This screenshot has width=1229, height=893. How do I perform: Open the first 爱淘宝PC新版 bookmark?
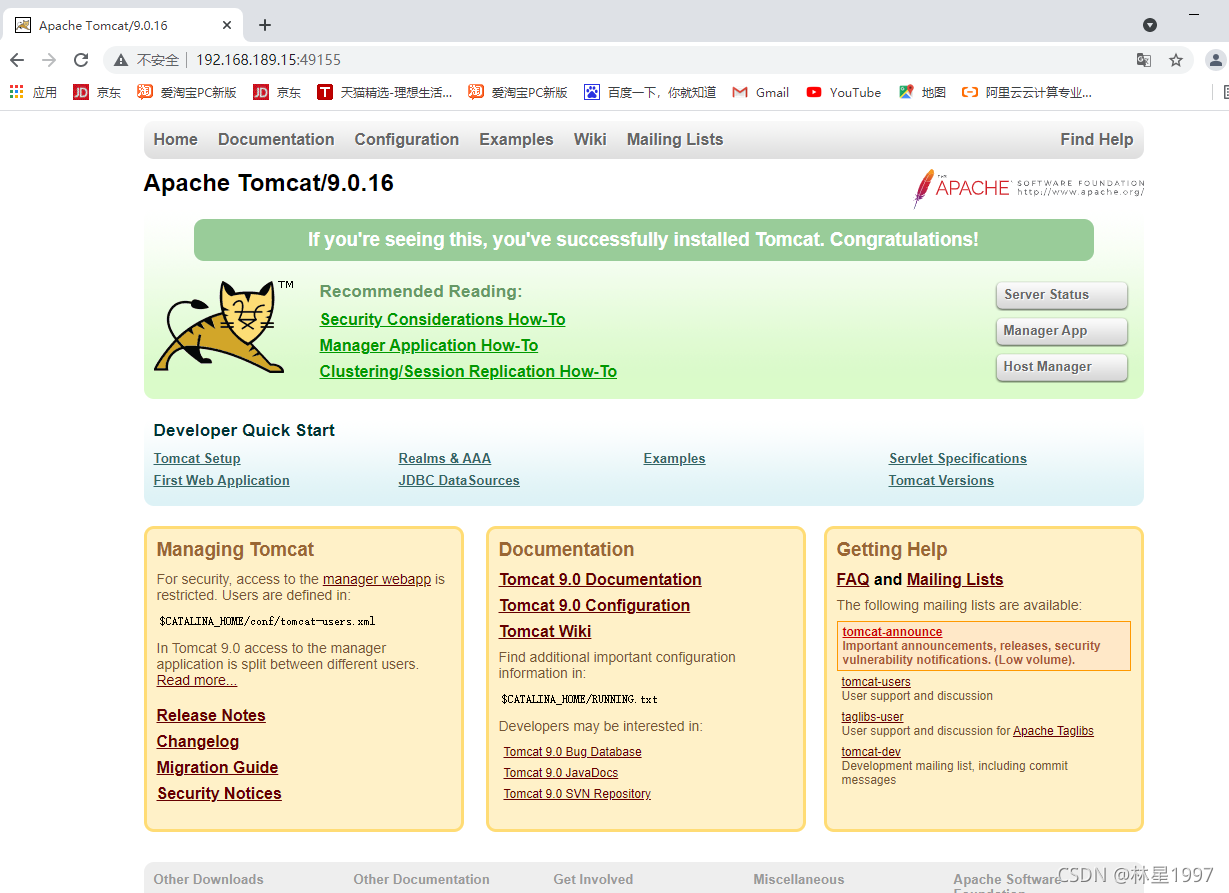[x=187, y=92]
